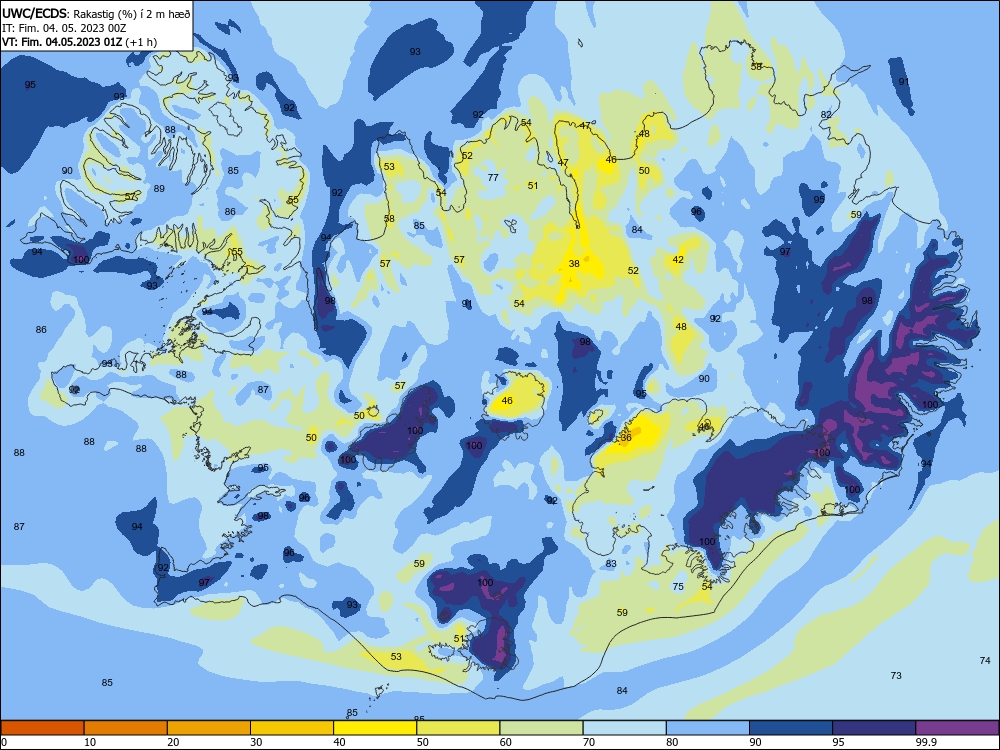1000x750 pixels.
Task: Click the humidity value 42 on the map
Action: pos(678,260)
